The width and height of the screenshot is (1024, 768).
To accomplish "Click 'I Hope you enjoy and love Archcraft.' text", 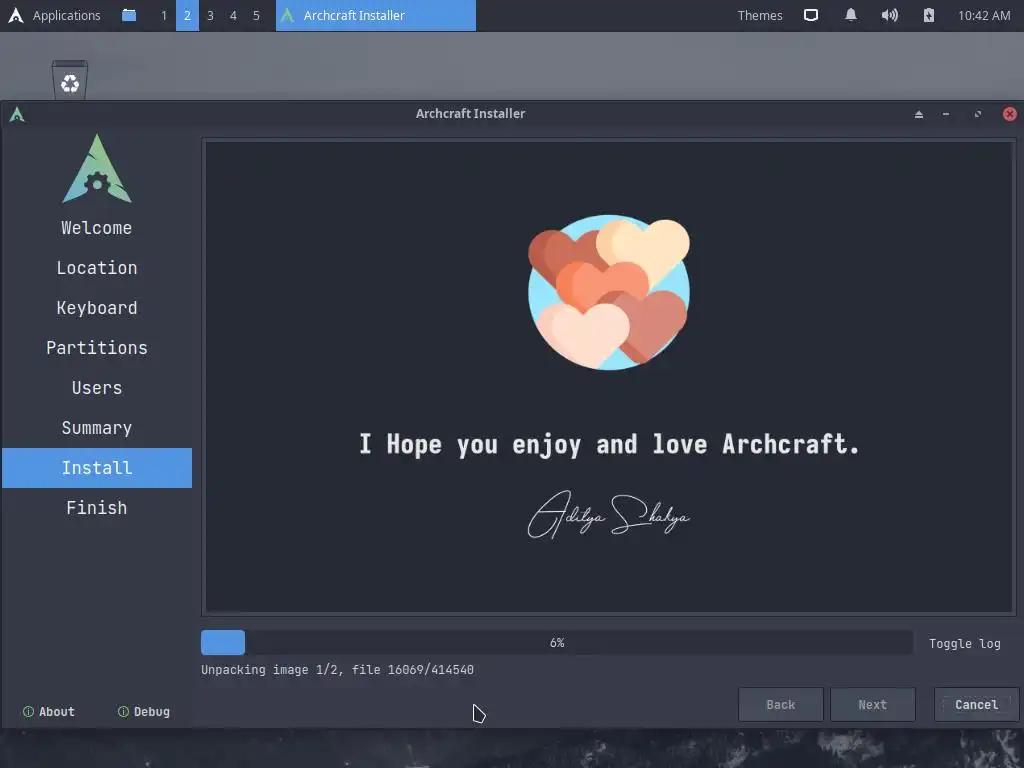I will click(x=609, y=444).
